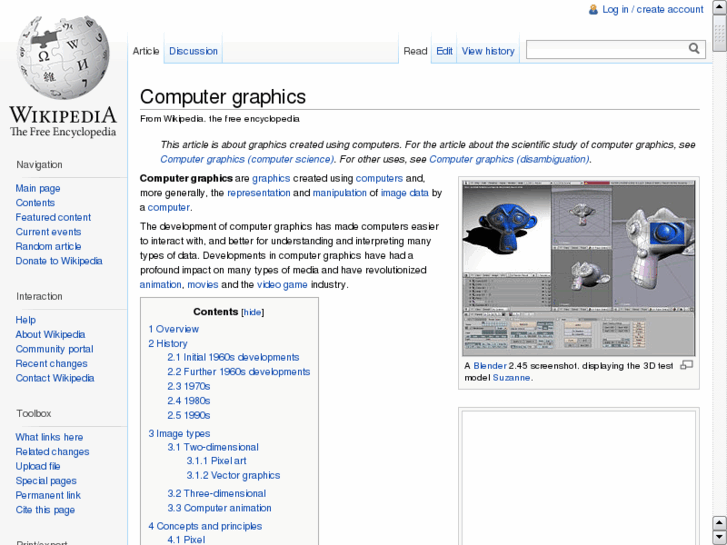This screenshot has height=545, width=727.
Task: Click the search magnifier icon
Action: point(694,48)
